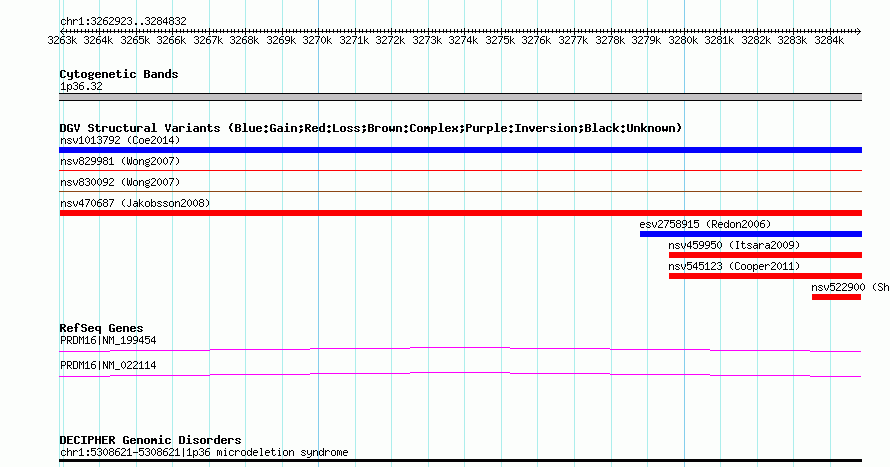Image resolution: width=890 pixels, height=467 pixels.
Task: Select the short red nsv522900 bar
Action: click(x=837, y=297)
